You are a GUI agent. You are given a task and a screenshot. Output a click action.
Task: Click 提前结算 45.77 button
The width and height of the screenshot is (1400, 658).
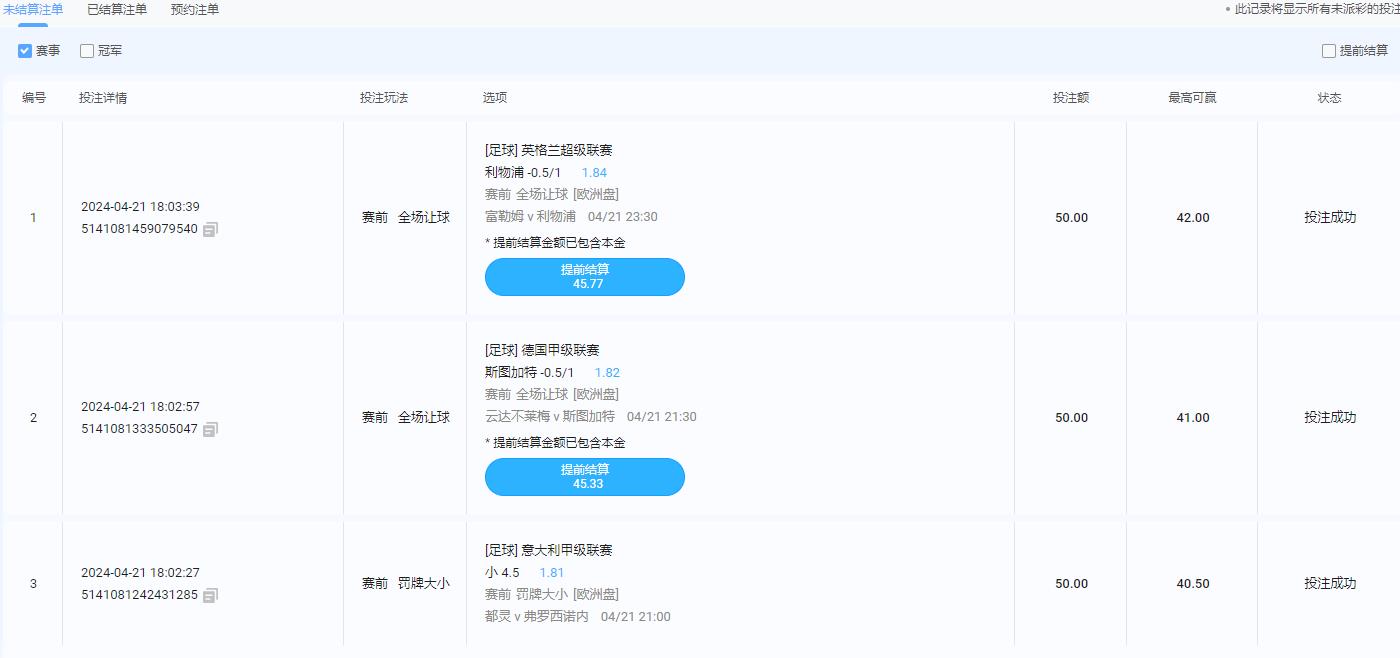[x=585, y=277]
